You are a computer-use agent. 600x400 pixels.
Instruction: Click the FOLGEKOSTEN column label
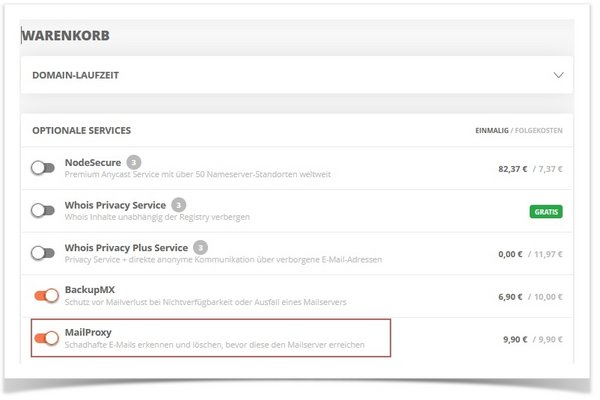coord(539,131)
